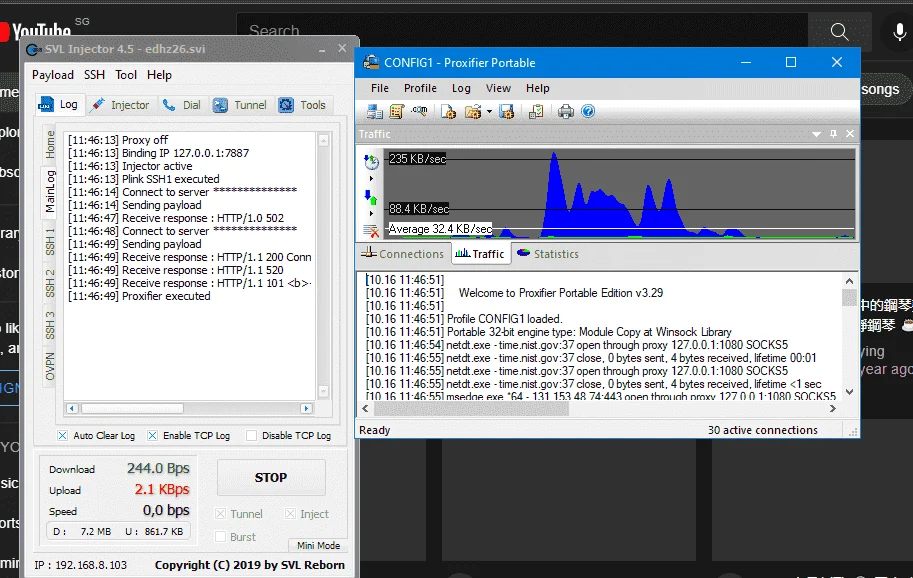Click 'Proxifier executed' line in SVL log
The image size is (913, 578).
coord(166,296)
